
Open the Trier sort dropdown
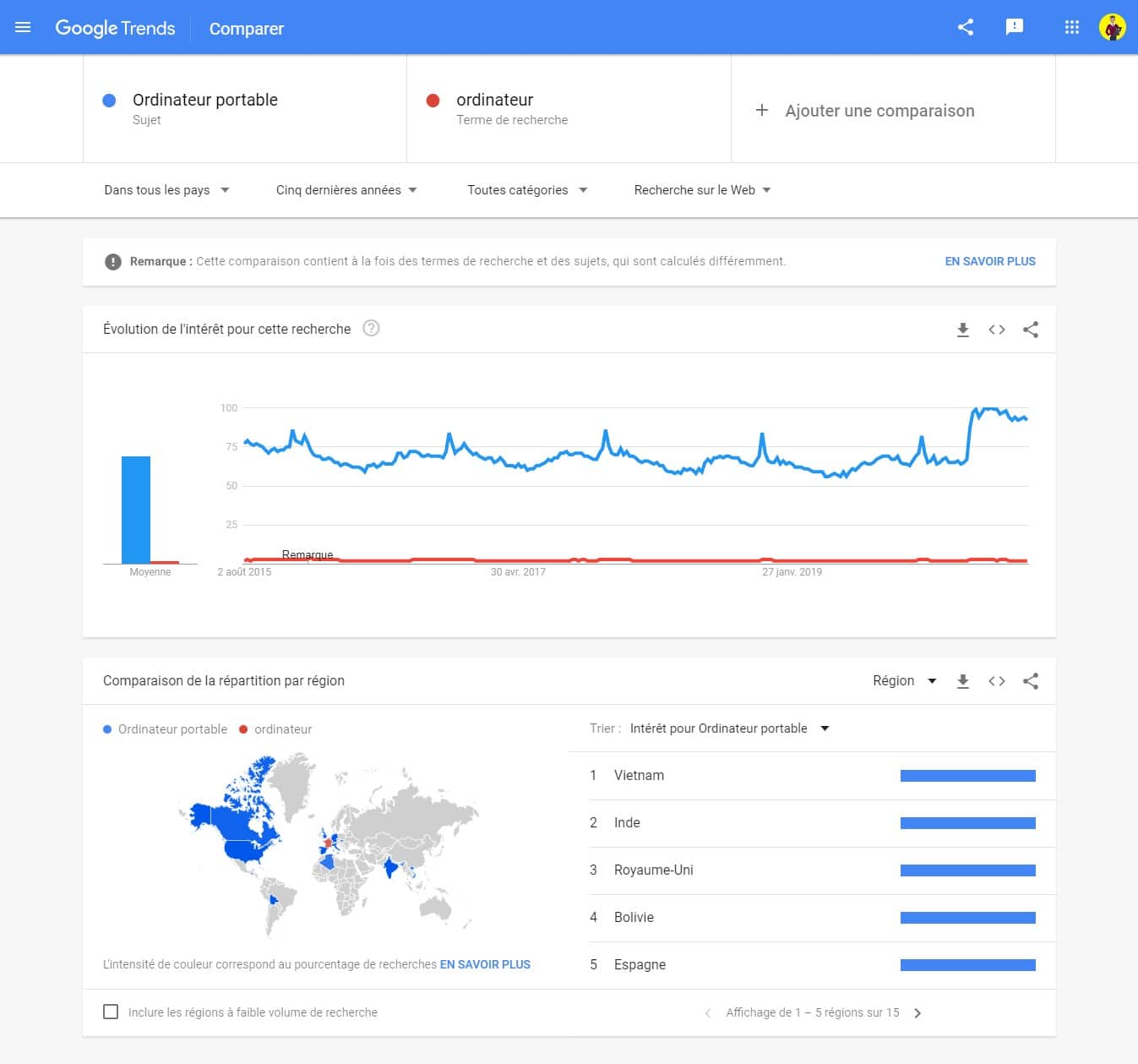click(x=730, y=728)
